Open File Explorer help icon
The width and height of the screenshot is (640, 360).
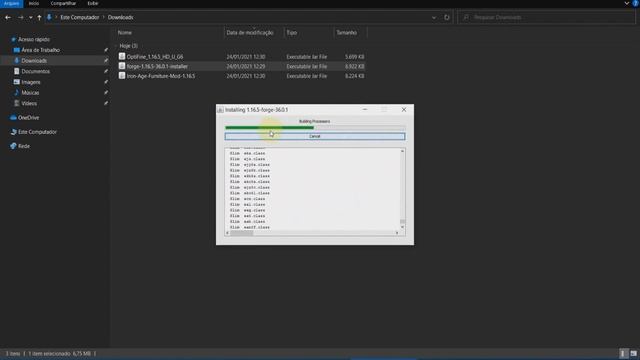point(636,3)
